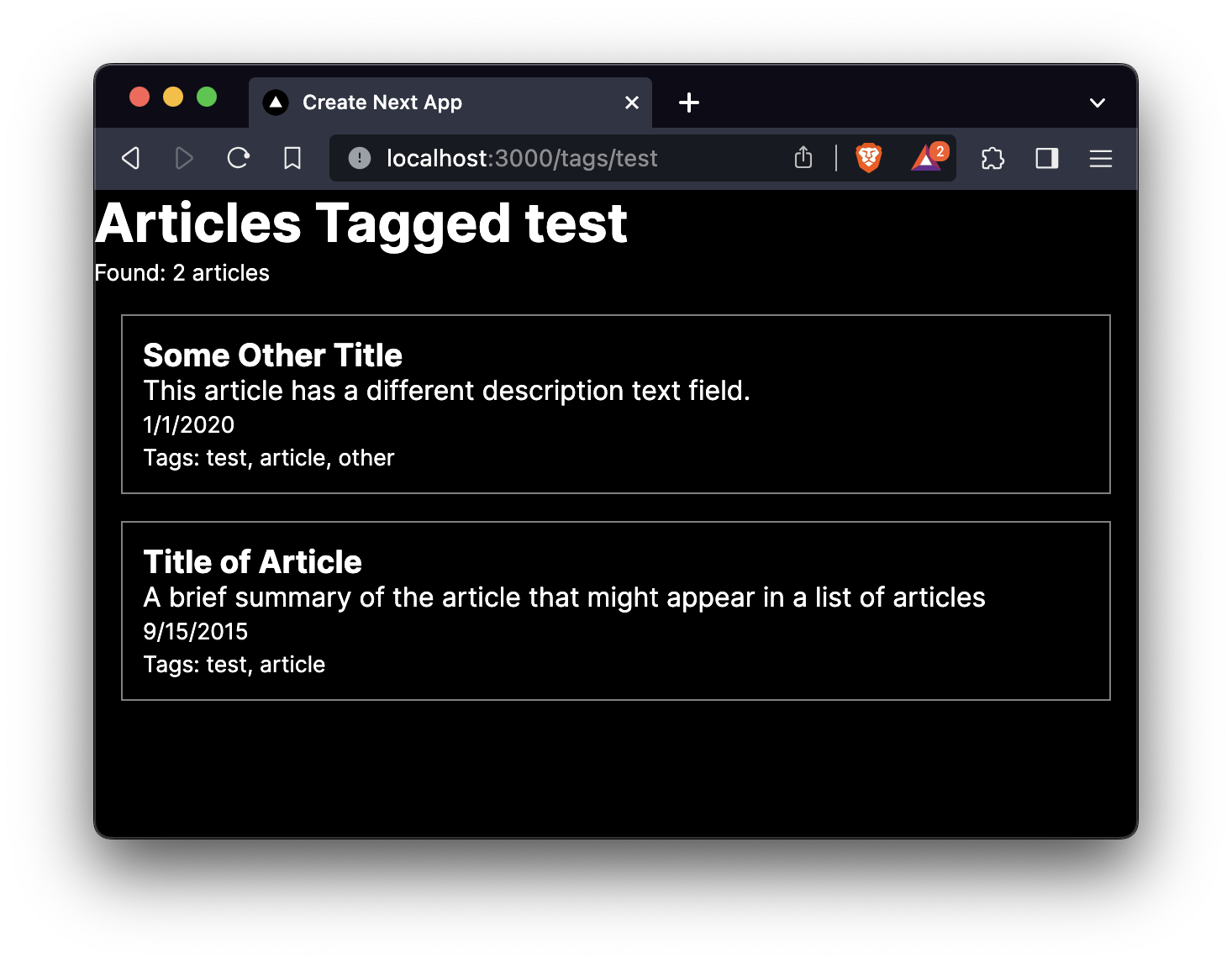
Task: Click the browser back arrow
Action: (x=131, y=158)
